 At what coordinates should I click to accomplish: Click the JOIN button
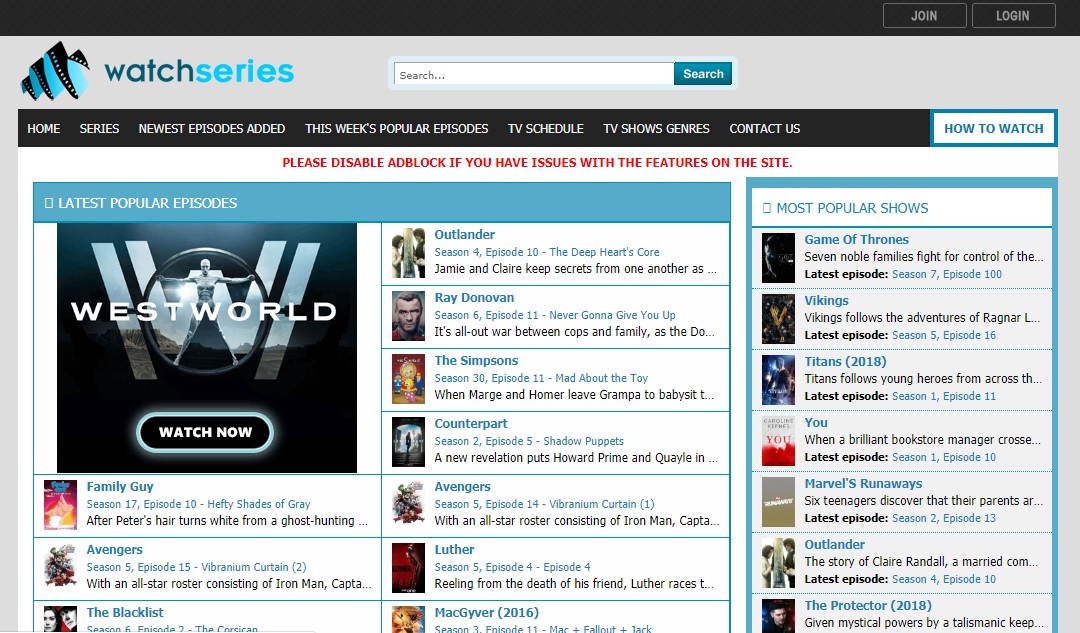(x=924, y=16)
